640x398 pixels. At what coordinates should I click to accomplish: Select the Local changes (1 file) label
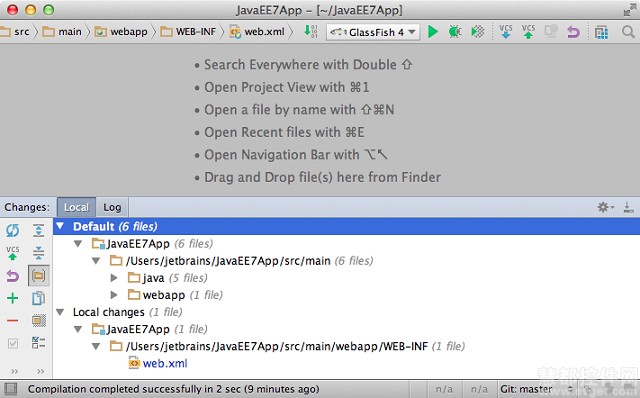128,312
